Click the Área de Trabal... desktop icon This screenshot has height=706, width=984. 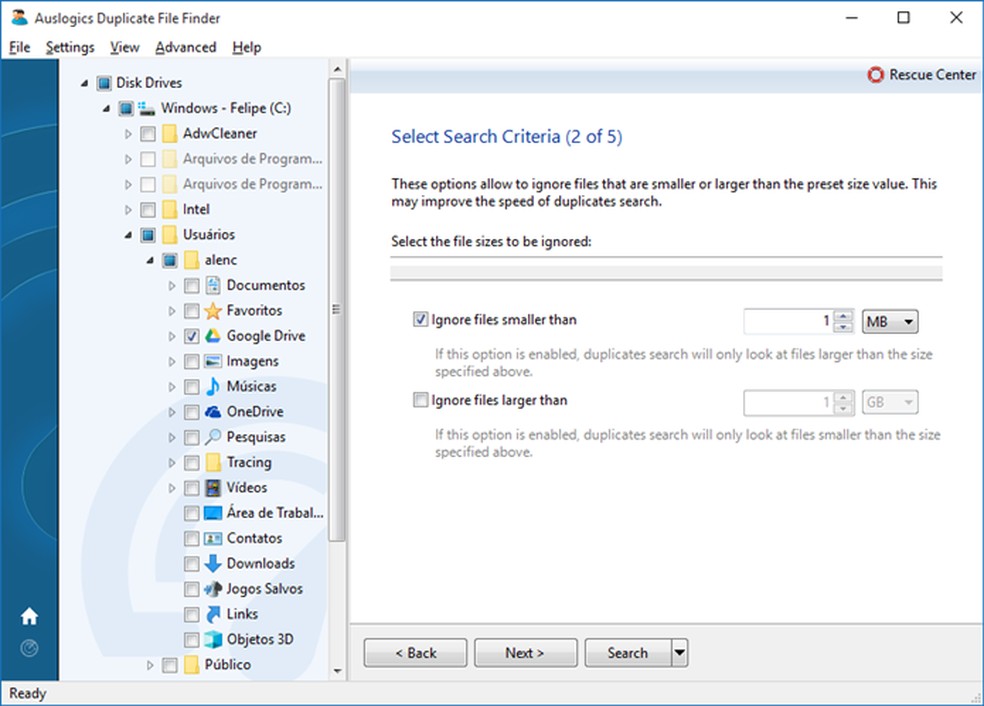click(213, 513)
